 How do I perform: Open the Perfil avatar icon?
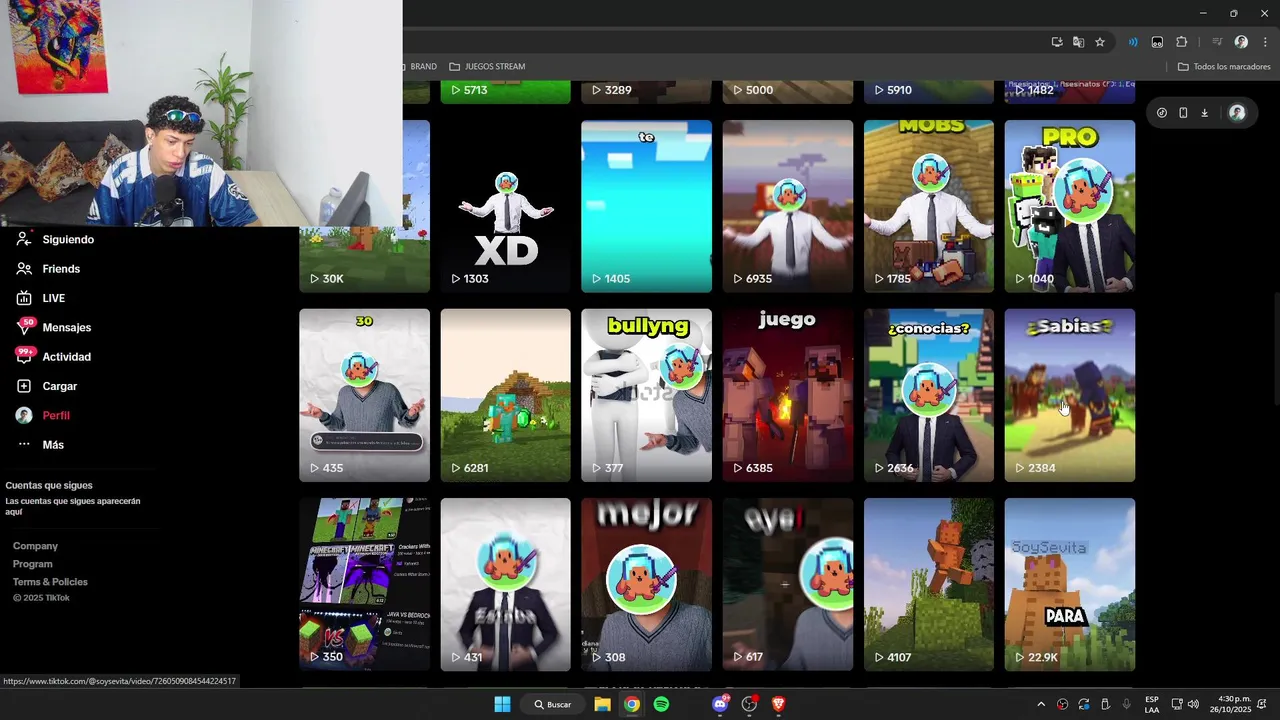point(24,415)
